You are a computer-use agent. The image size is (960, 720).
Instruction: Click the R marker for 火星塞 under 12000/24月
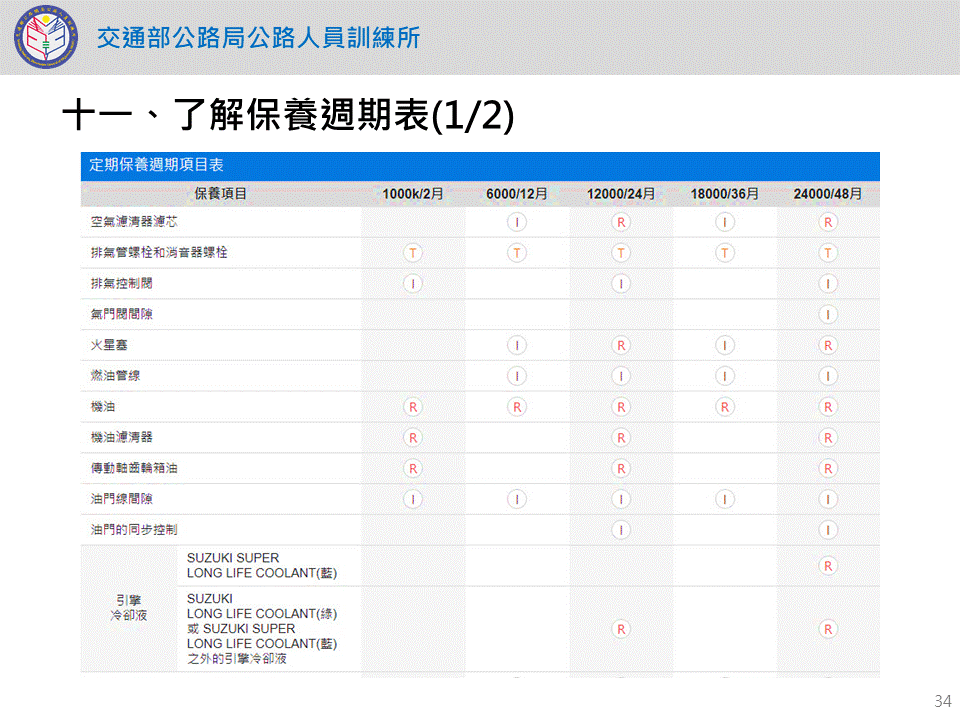621,346
